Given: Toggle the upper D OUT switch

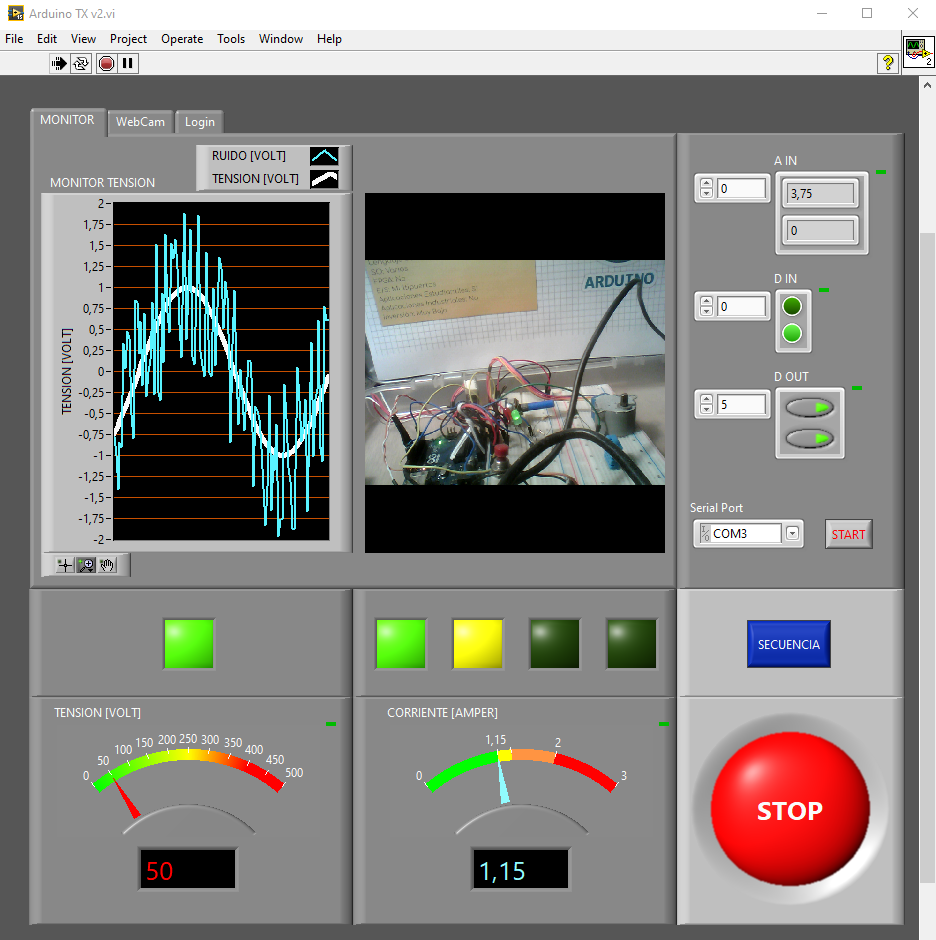Looking at the screenshot, I should [809, 407].
